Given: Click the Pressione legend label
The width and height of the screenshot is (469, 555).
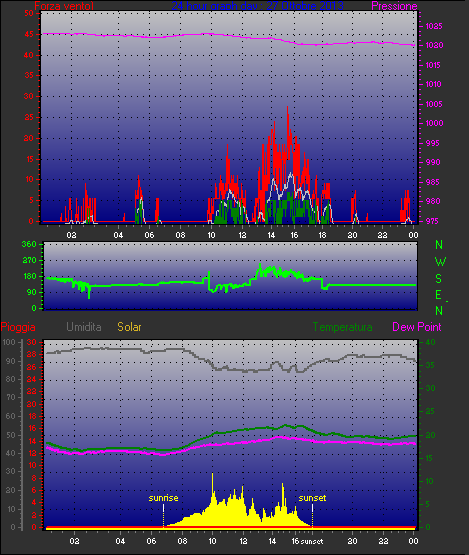Looking at the screenshot, I should pyautogui.click(x=394, y=6).
